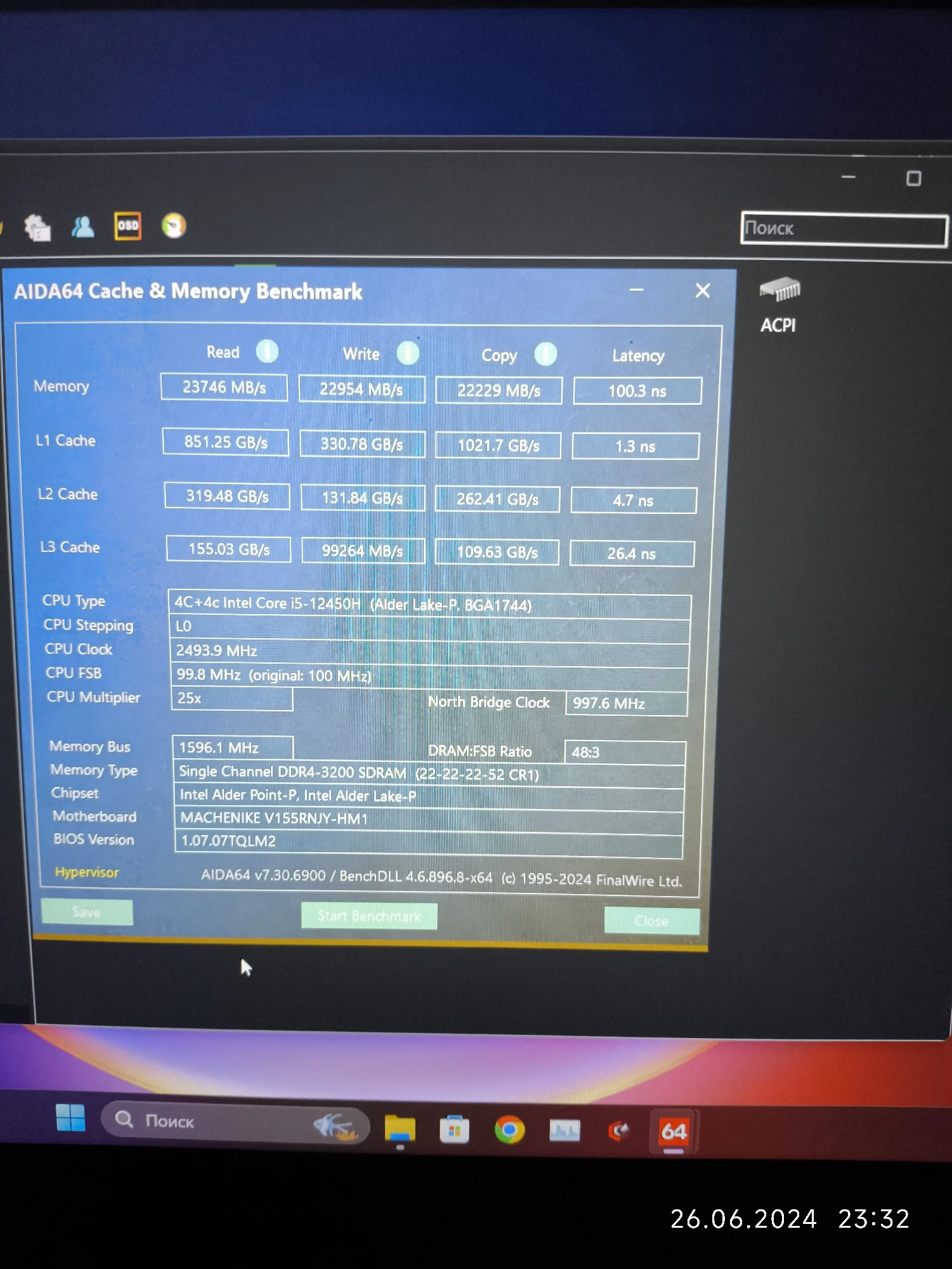The height and width of the screenshot is (1269, 952).
Task: Click the Write column header
Action: [x=361, y=354]
